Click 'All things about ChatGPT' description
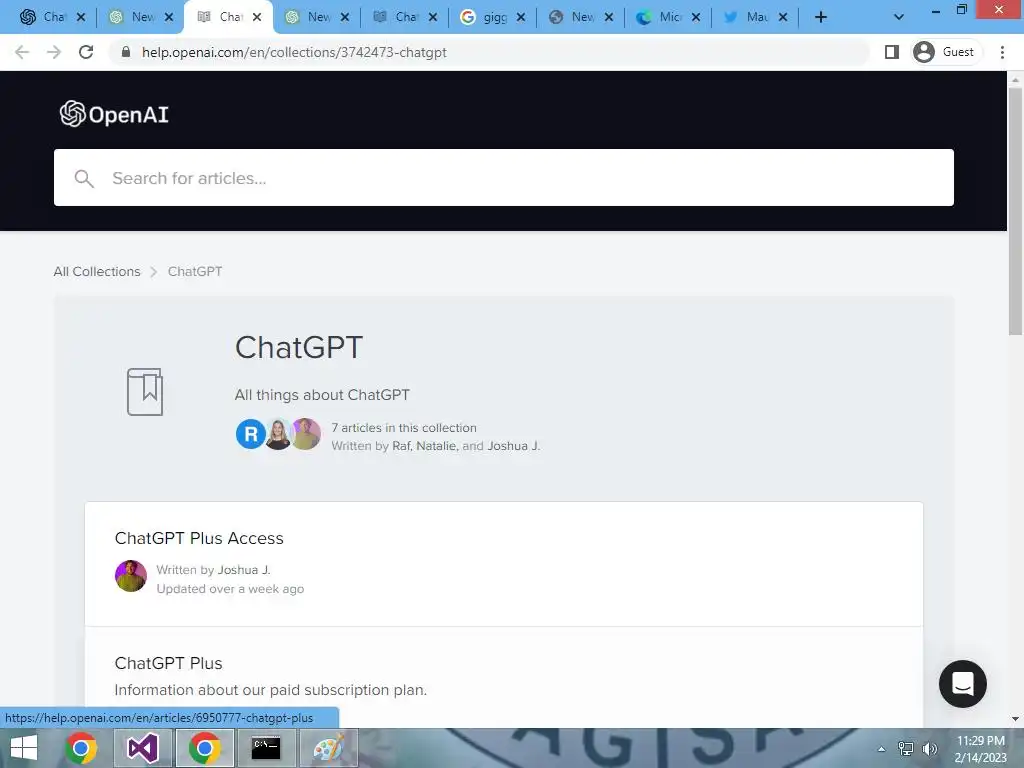1024x768 pixels. pos(322,395)
